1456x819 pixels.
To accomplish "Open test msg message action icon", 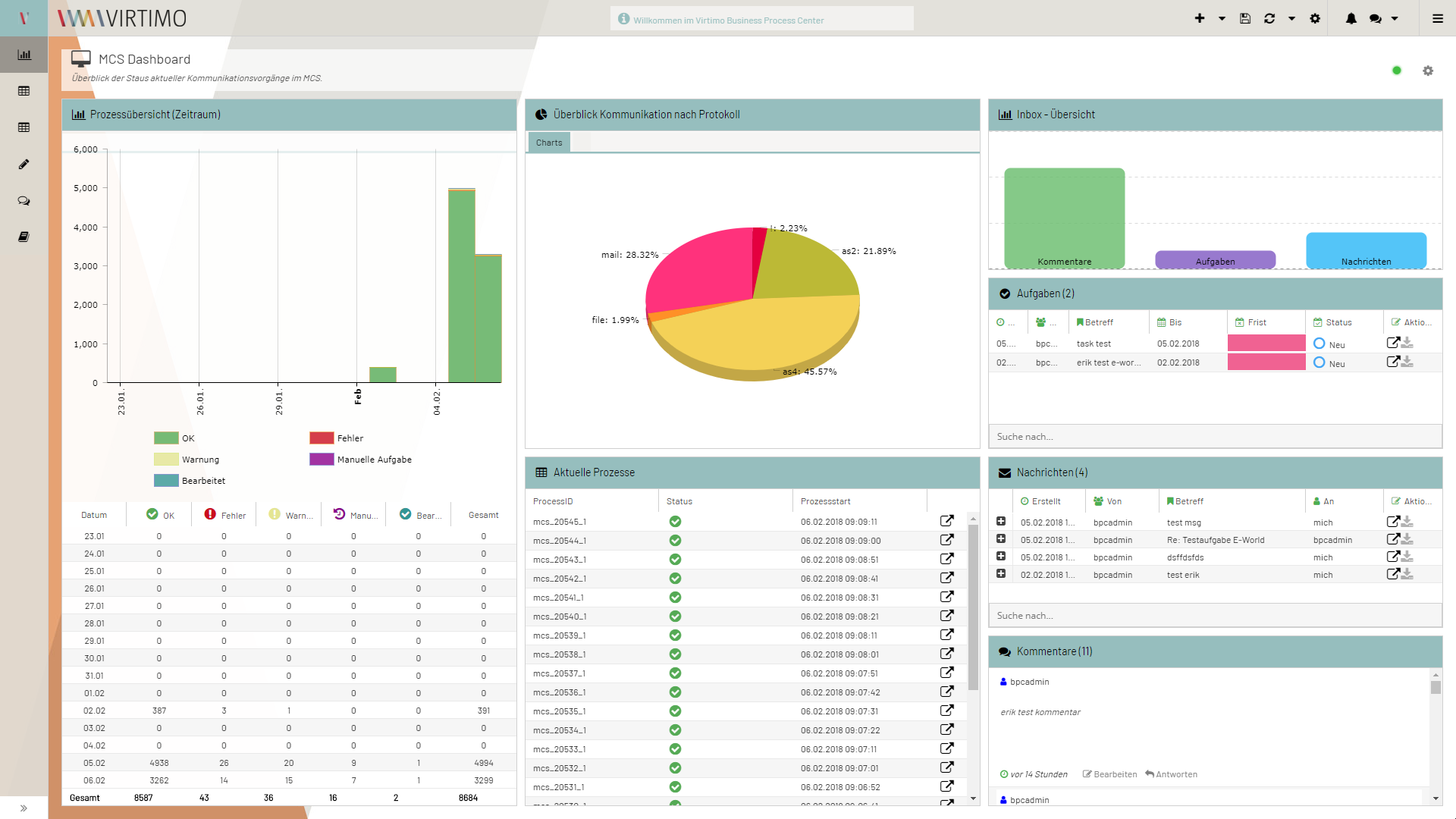I will tap(1393, 522).
